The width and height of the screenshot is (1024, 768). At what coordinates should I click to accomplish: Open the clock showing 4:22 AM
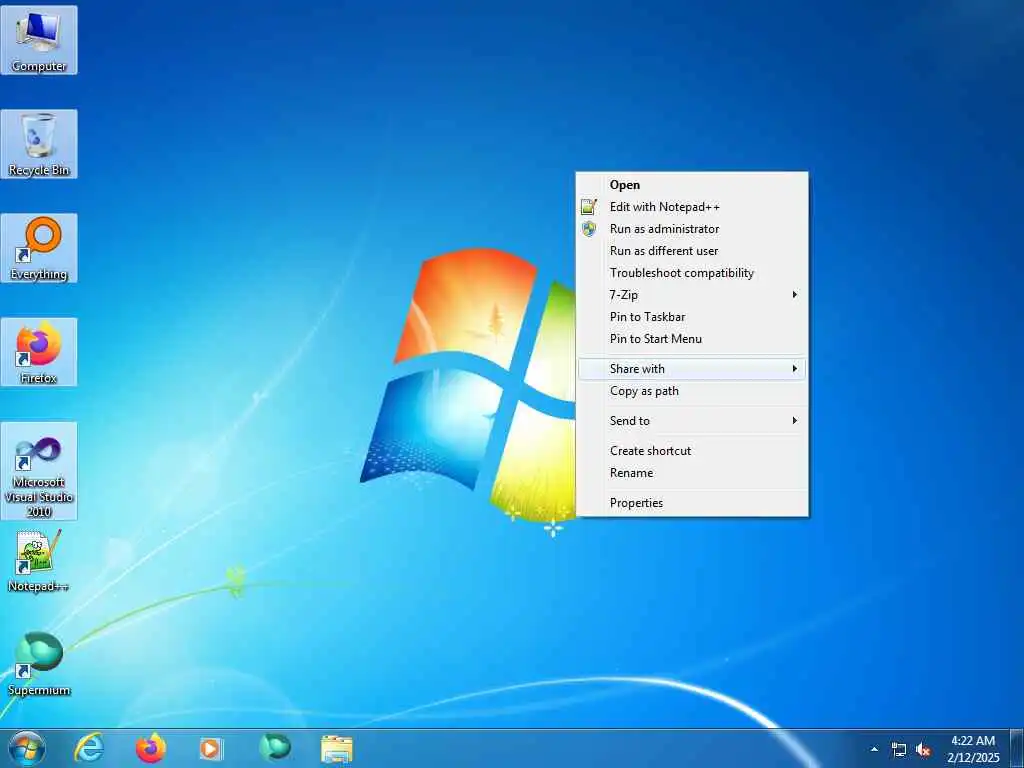(973, 749)
